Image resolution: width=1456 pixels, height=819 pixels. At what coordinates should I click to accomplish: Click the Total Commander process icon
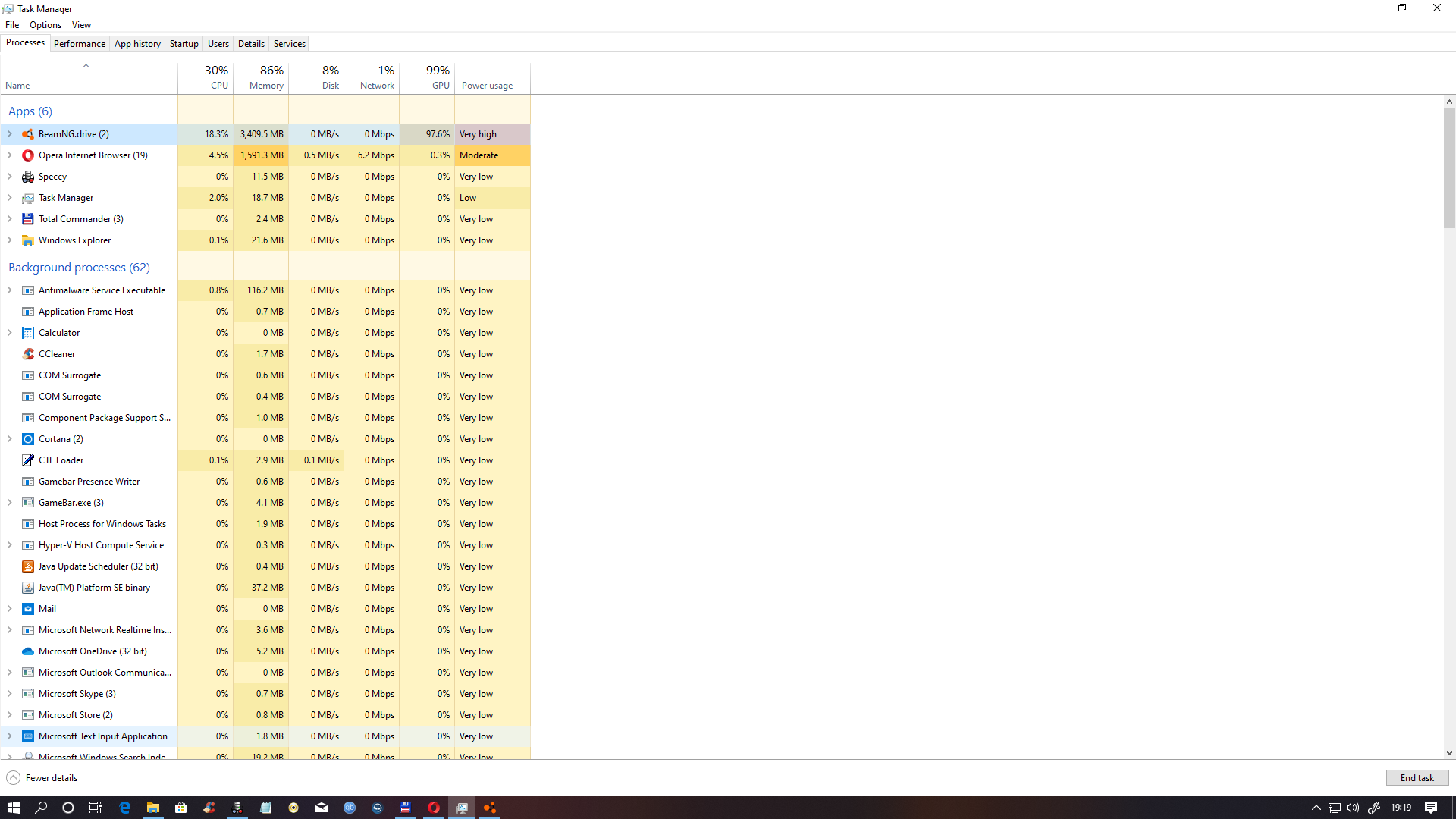point(28,219)
